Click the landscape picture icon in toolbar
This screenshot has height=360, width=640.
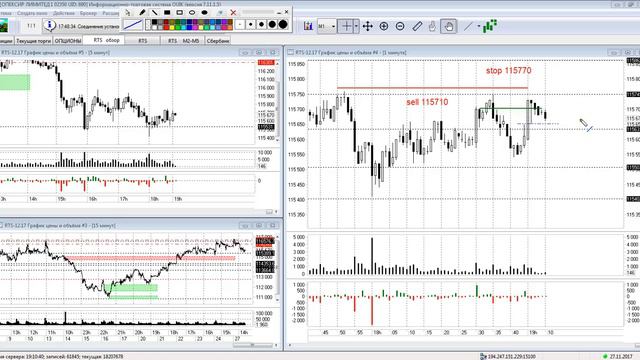pyautogui.click(x=3, y=26)
